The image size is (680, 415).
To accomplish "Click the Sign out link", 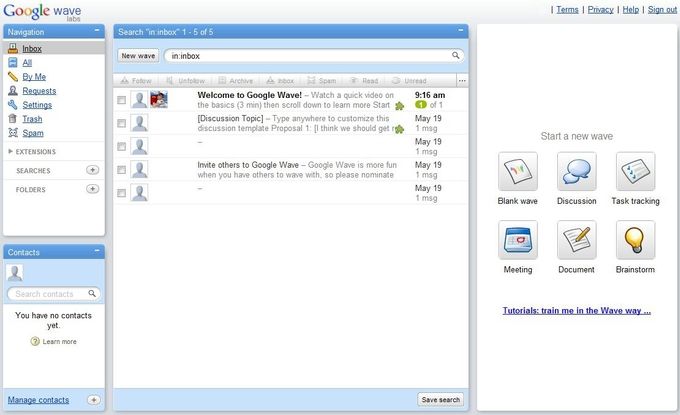I will click(662, 10).
